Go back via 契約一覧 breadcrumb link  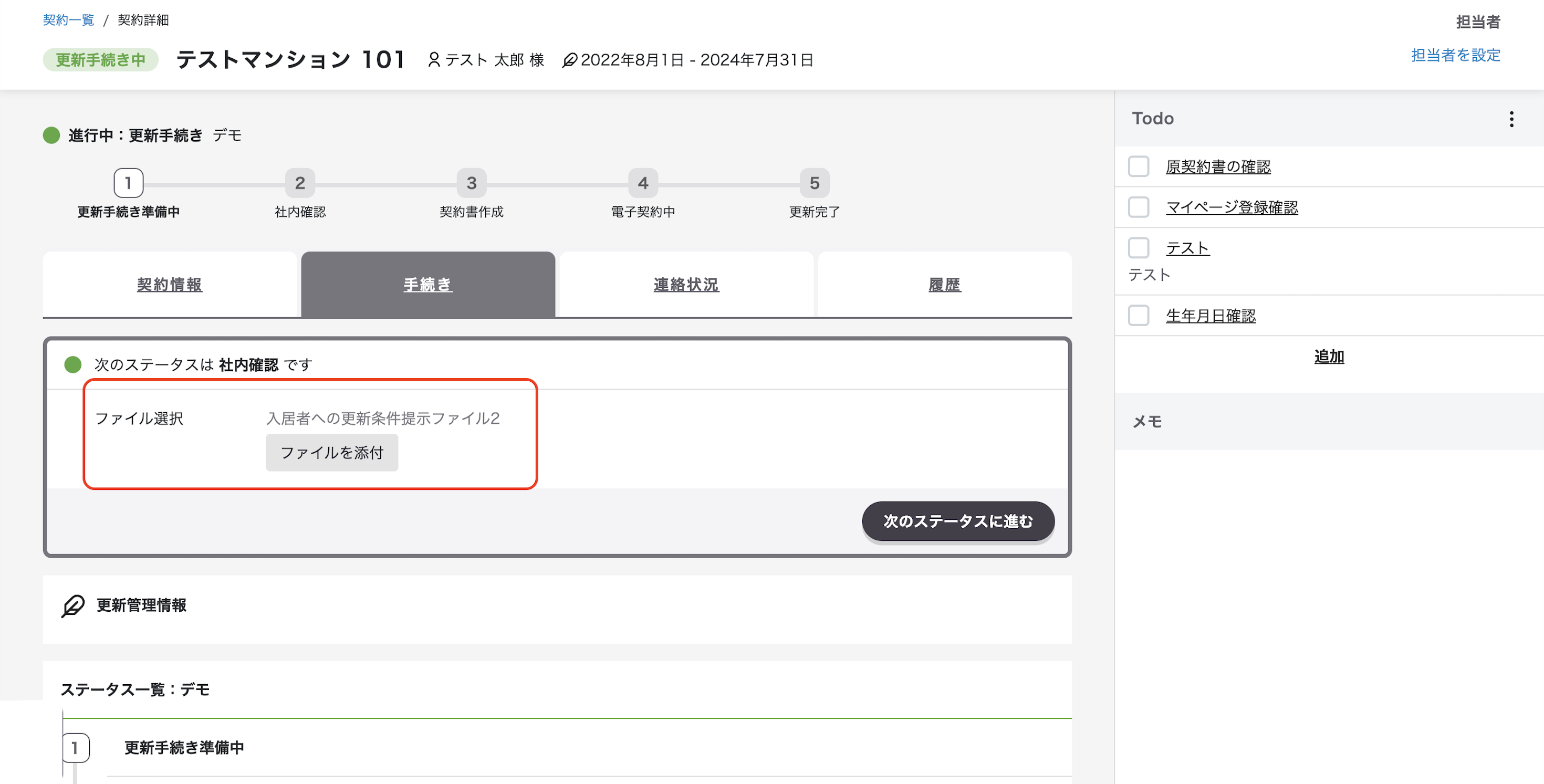click(x=68, y=20)
